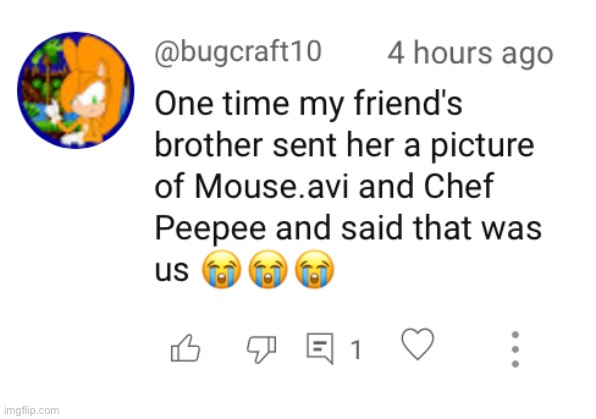
Task: Click the phrase 'said that was'
Action: (x=441, y=228)
